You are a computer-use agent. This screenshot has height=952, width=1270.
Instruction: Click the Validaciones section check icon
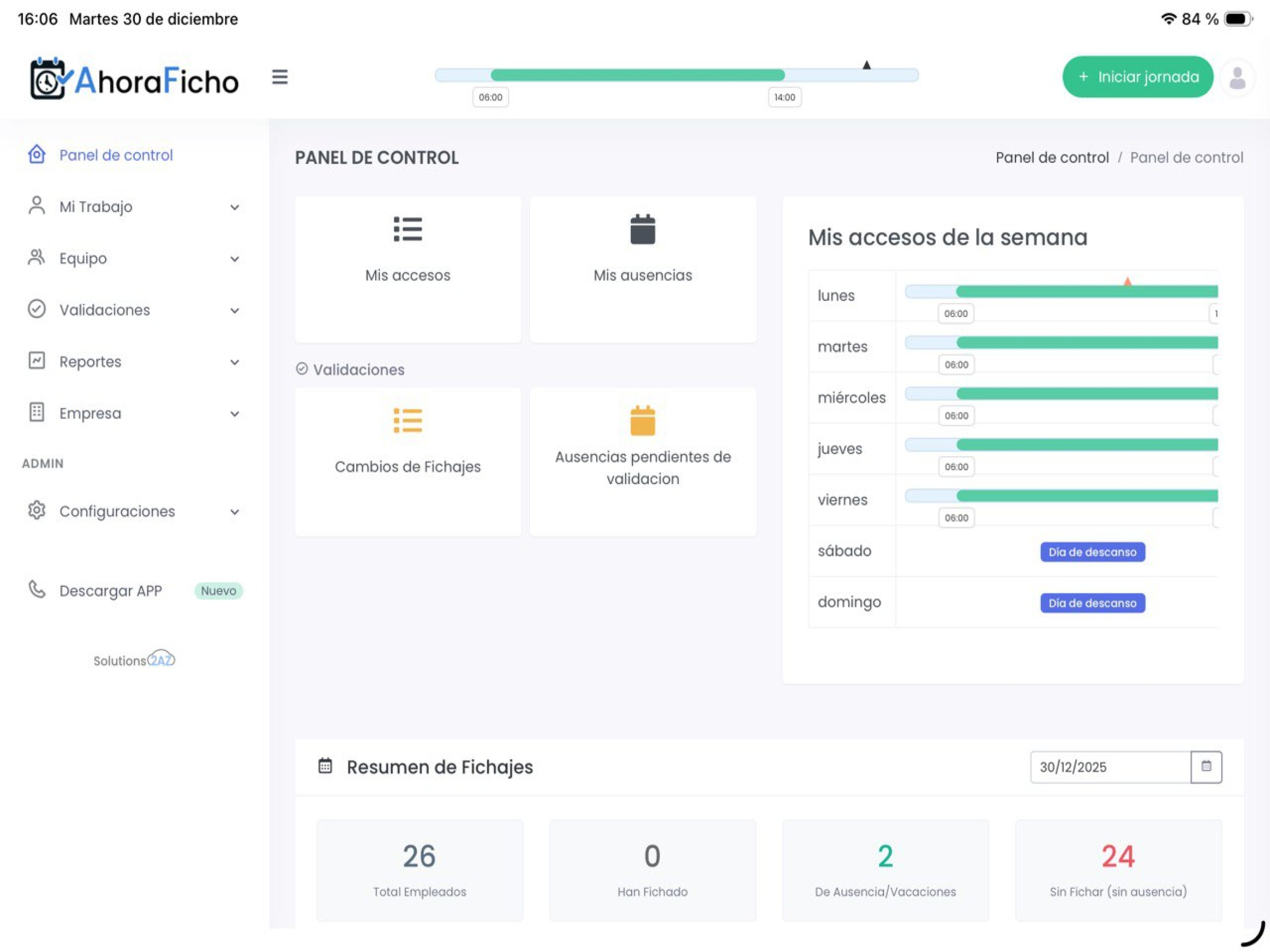pyautogui.click(x=301, y=369)
